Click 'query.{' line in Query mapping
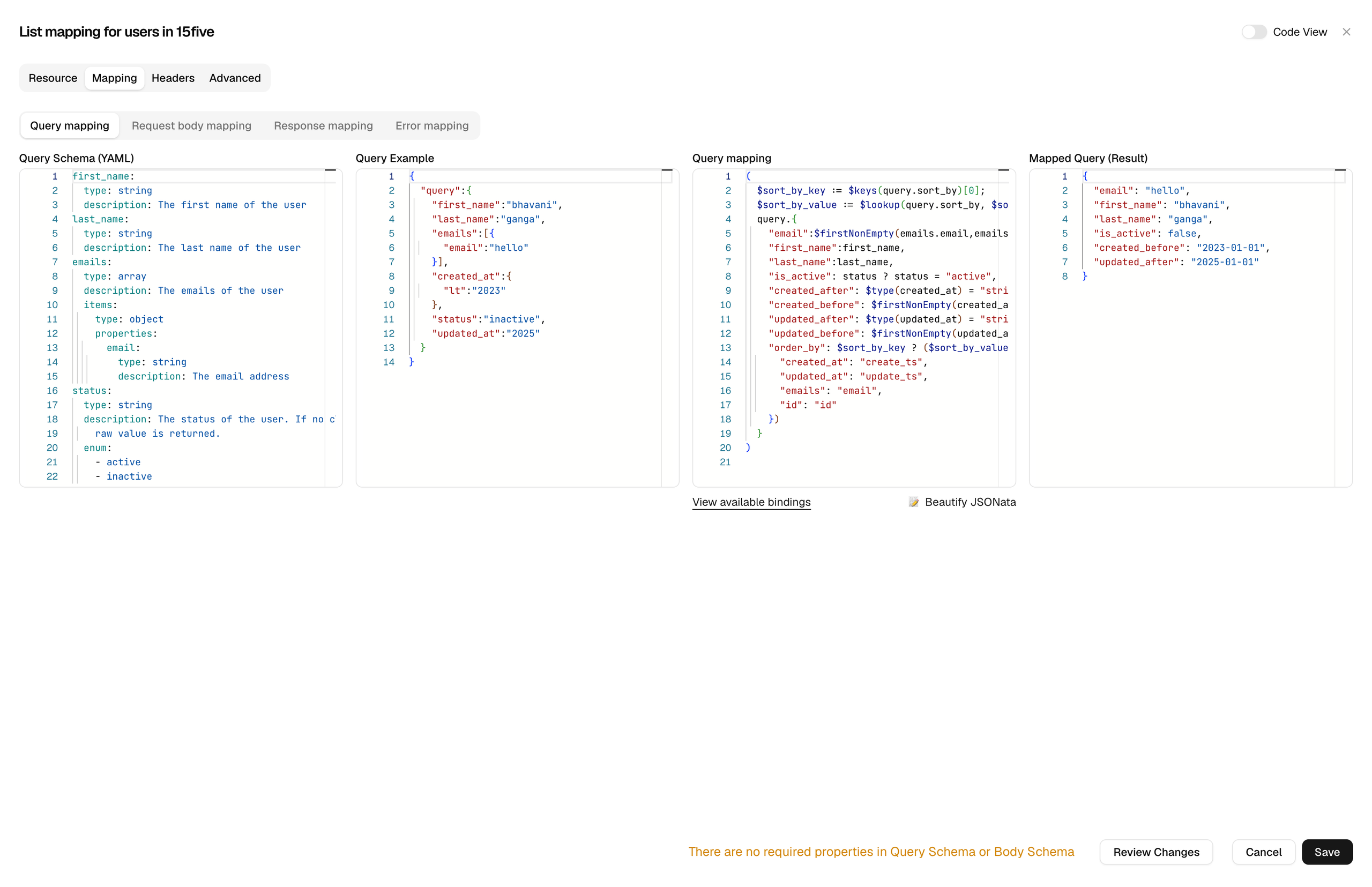 click(777, 219)
